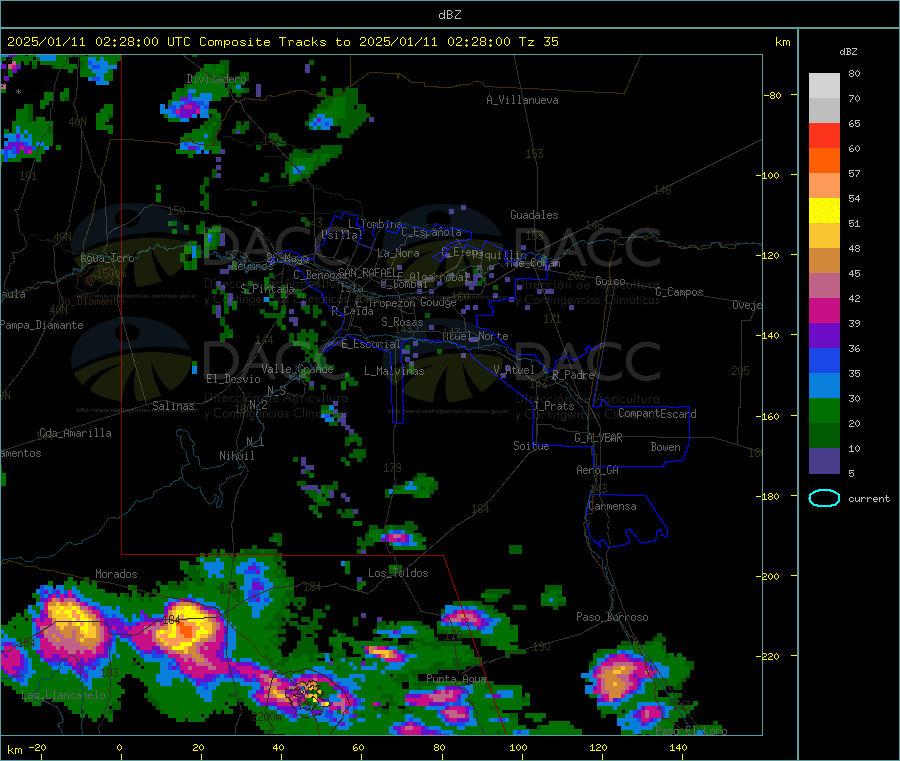Click the C_Española map label

coord(431,232)
